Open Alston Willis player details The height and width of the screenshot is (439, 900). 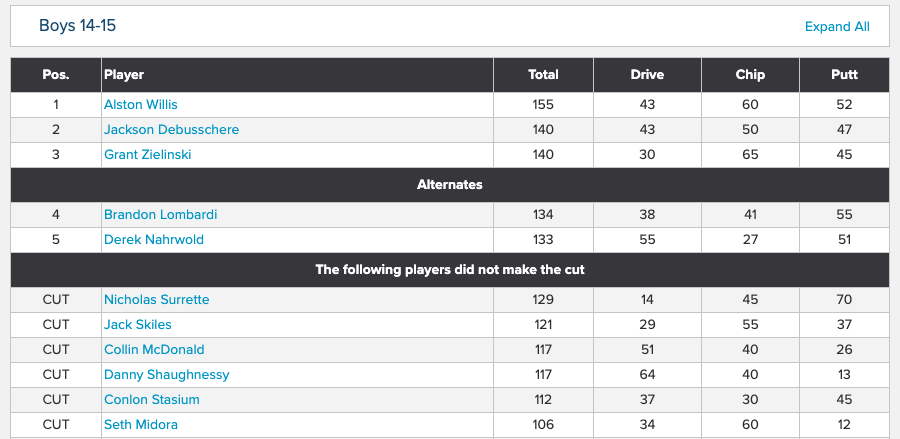(x=141, y=104)
